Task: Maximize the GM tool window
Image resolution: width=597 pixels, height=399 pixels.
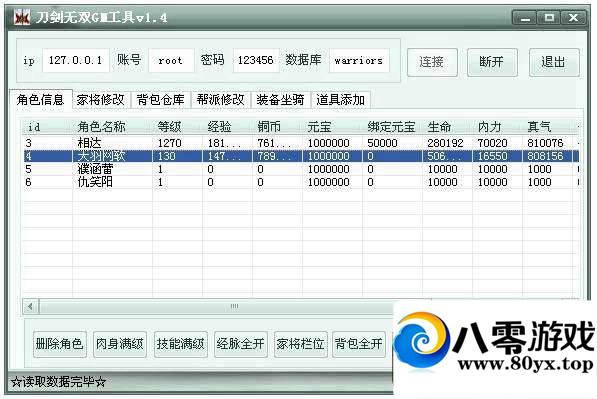Action: point(549,18)
